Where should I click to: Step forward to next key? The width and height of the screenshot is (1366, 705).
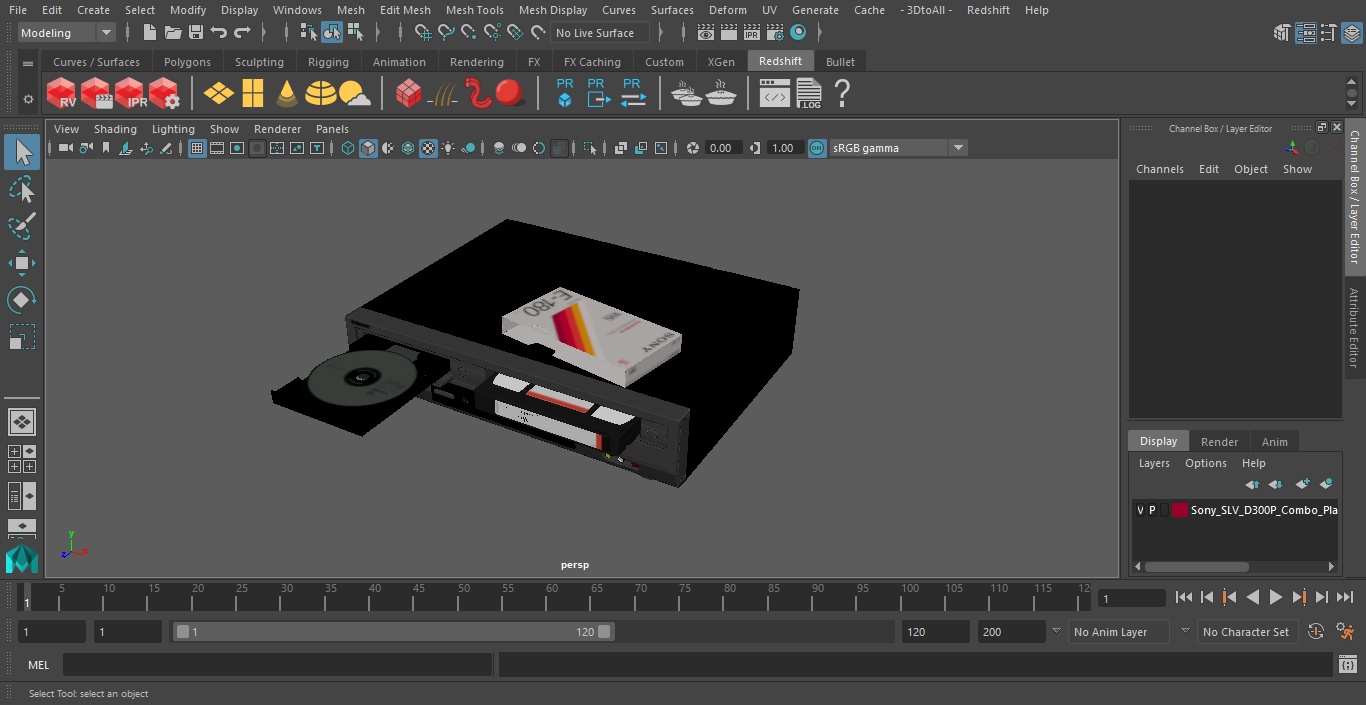click(1299, 597)
